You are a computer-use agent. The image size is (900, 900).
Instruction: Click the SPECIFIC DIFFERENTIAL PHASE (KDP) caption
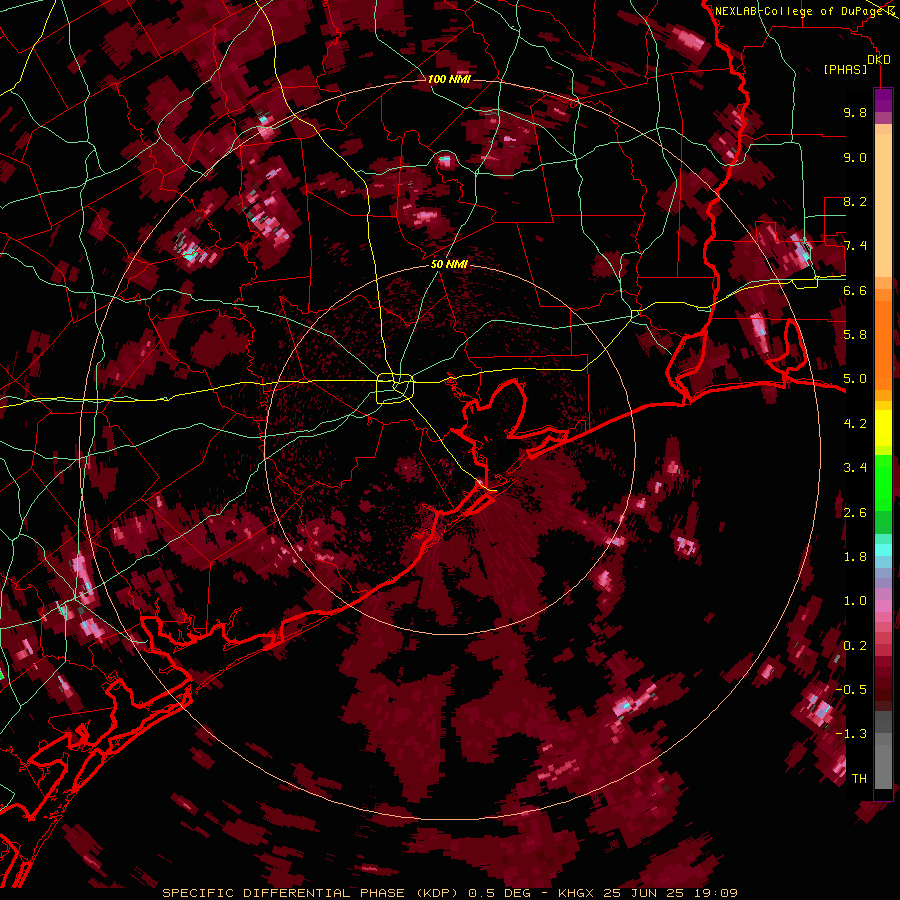[x=313, y=893]
